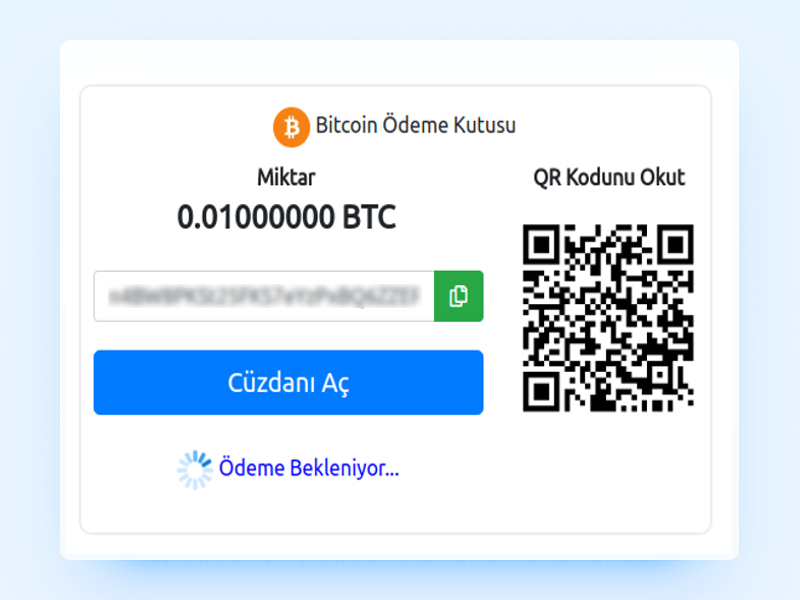The height and width of the screenshot is (600, 800).
Task: Open wallet using the Cüzdanı Aç button
Action: (x=288, y=383)
